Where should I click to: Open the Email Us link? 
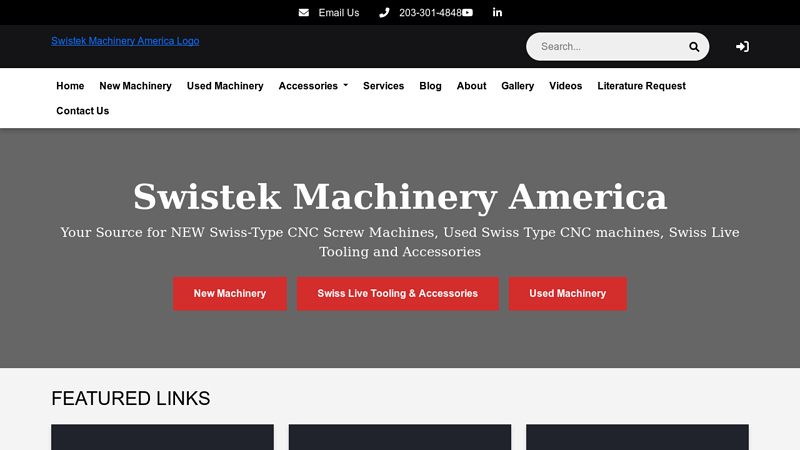(x=339, y=13)
